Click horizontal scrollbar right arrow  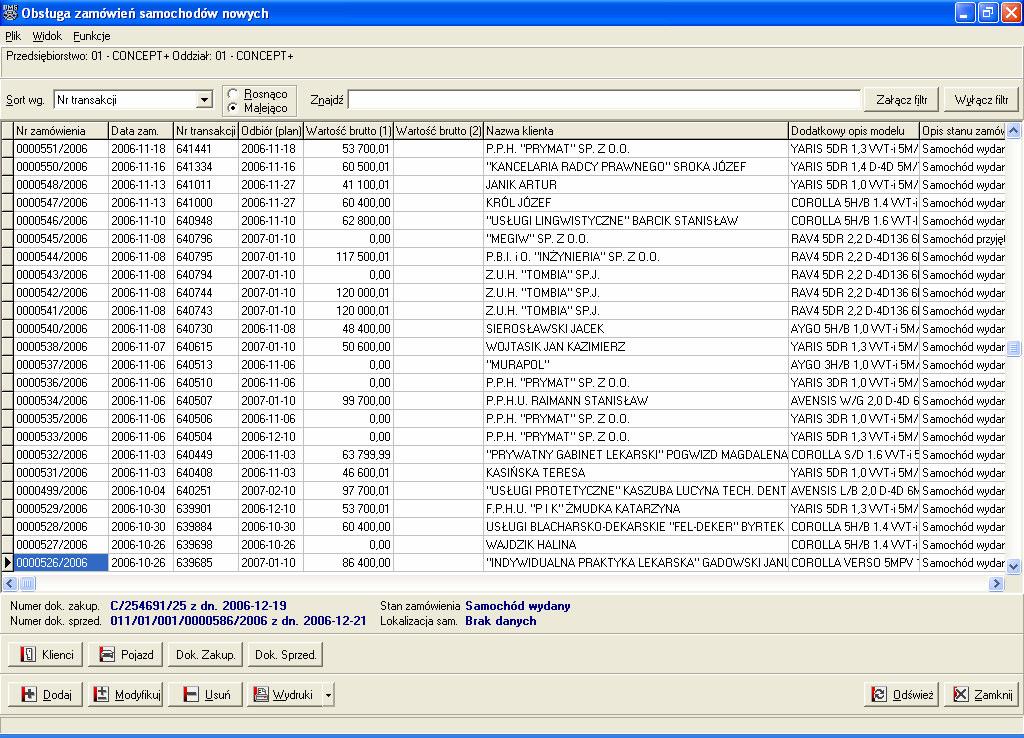pos(997,583)
